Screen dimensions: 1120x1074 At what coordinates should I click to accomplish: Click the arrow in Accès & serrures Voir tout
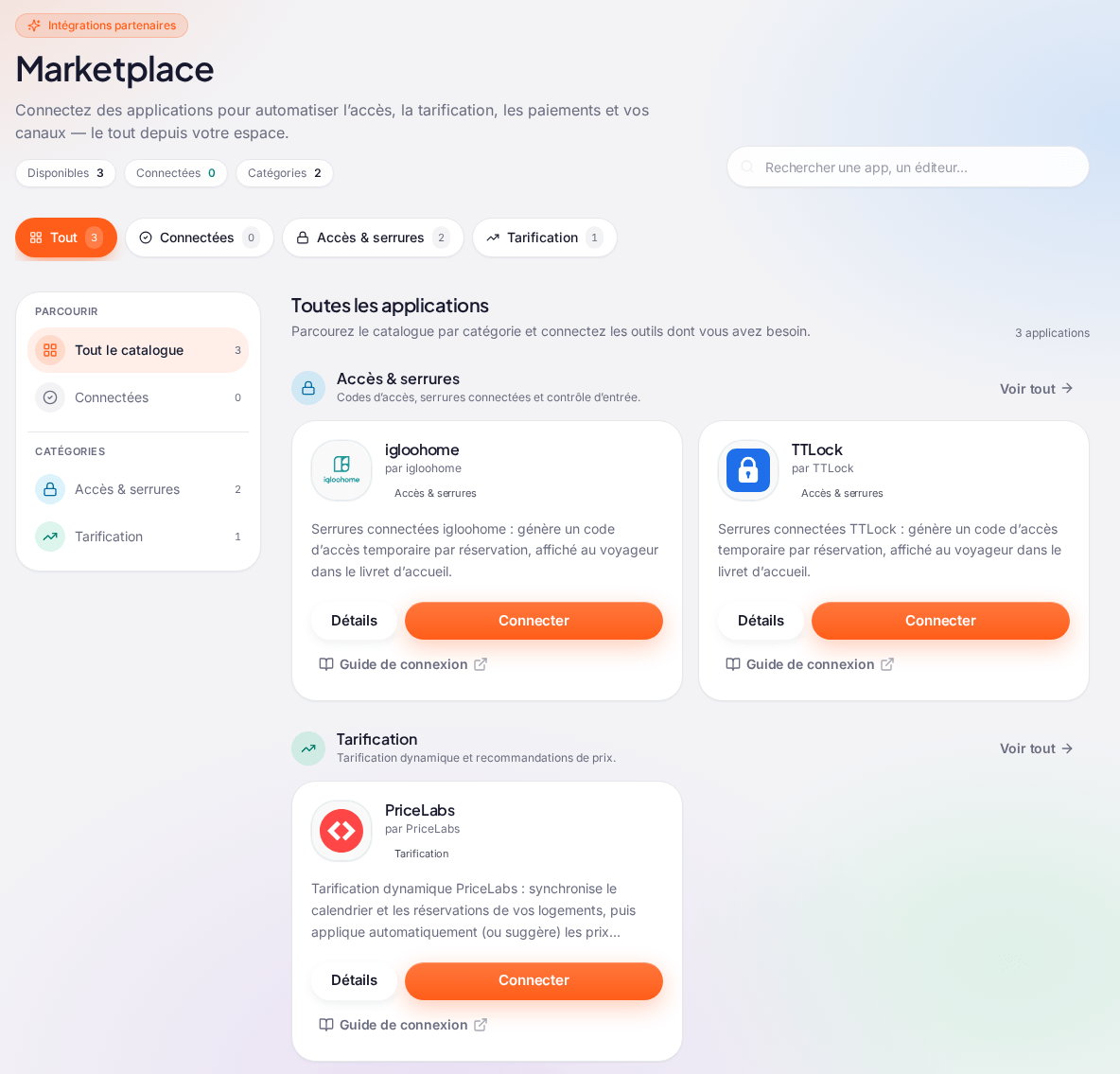click(x=1067, y=388)
